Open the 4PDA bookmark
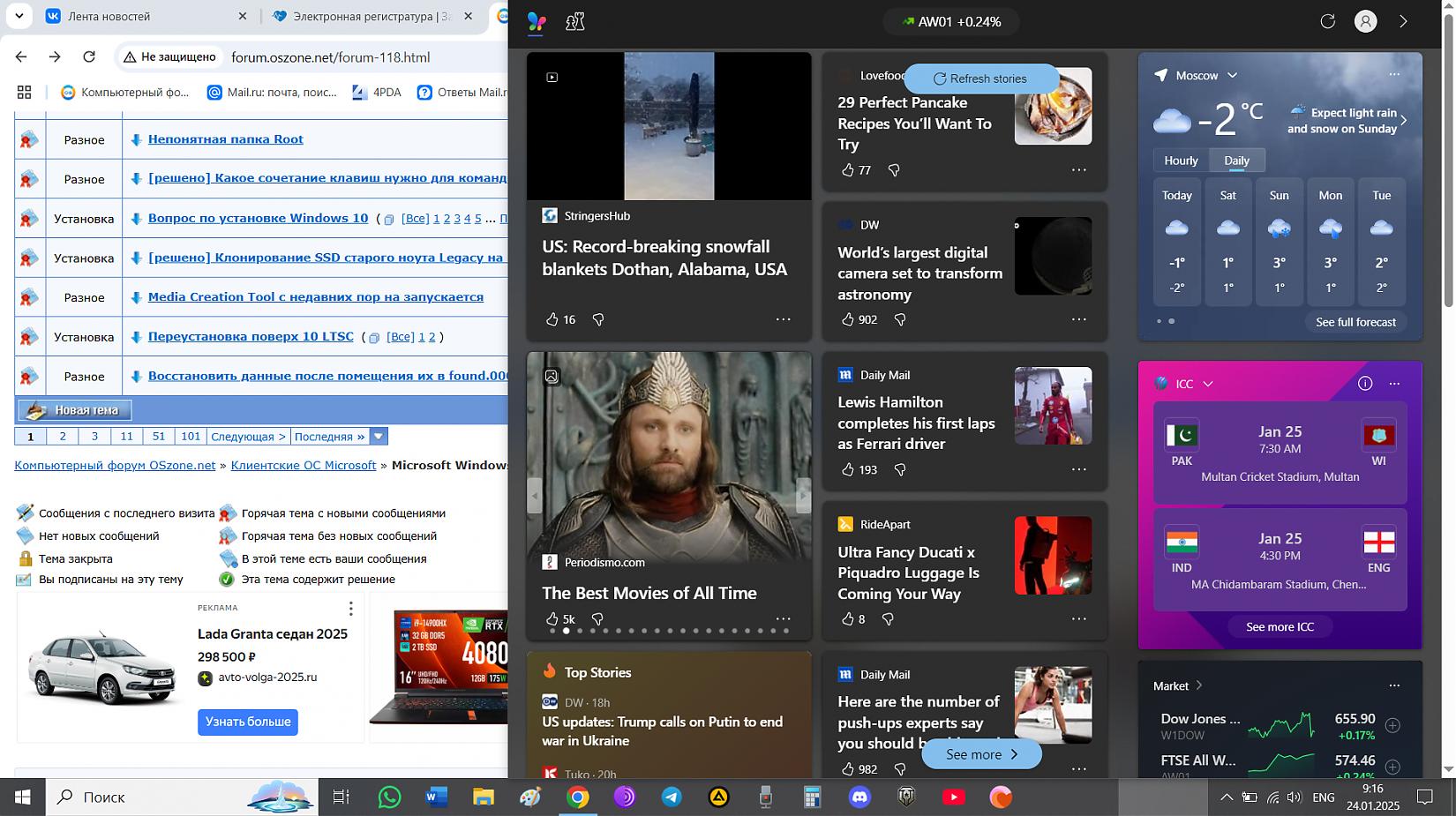This screenshot has height=816, width=1456. tap(377, 92)
